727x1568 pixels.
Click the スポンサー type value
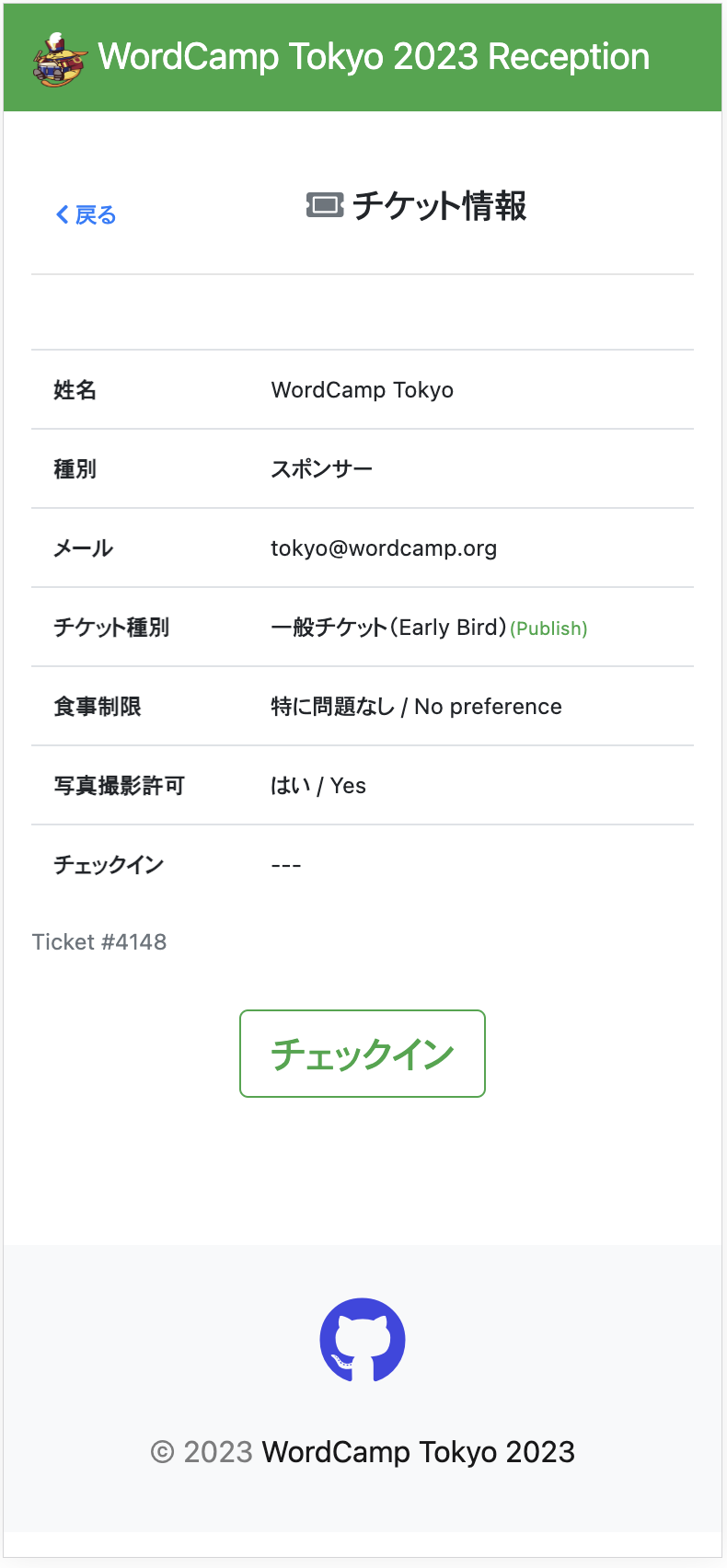(x=321, y=469)
